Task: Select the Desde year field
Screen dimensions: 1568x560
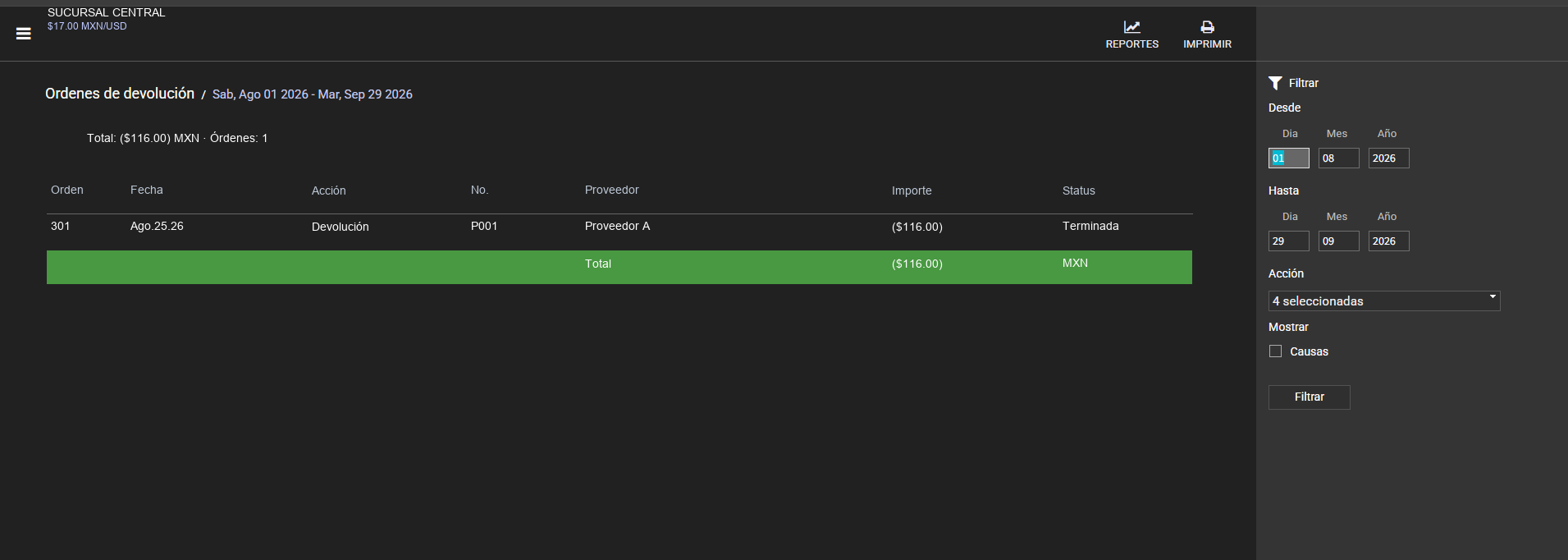Action: (1388, 158)
